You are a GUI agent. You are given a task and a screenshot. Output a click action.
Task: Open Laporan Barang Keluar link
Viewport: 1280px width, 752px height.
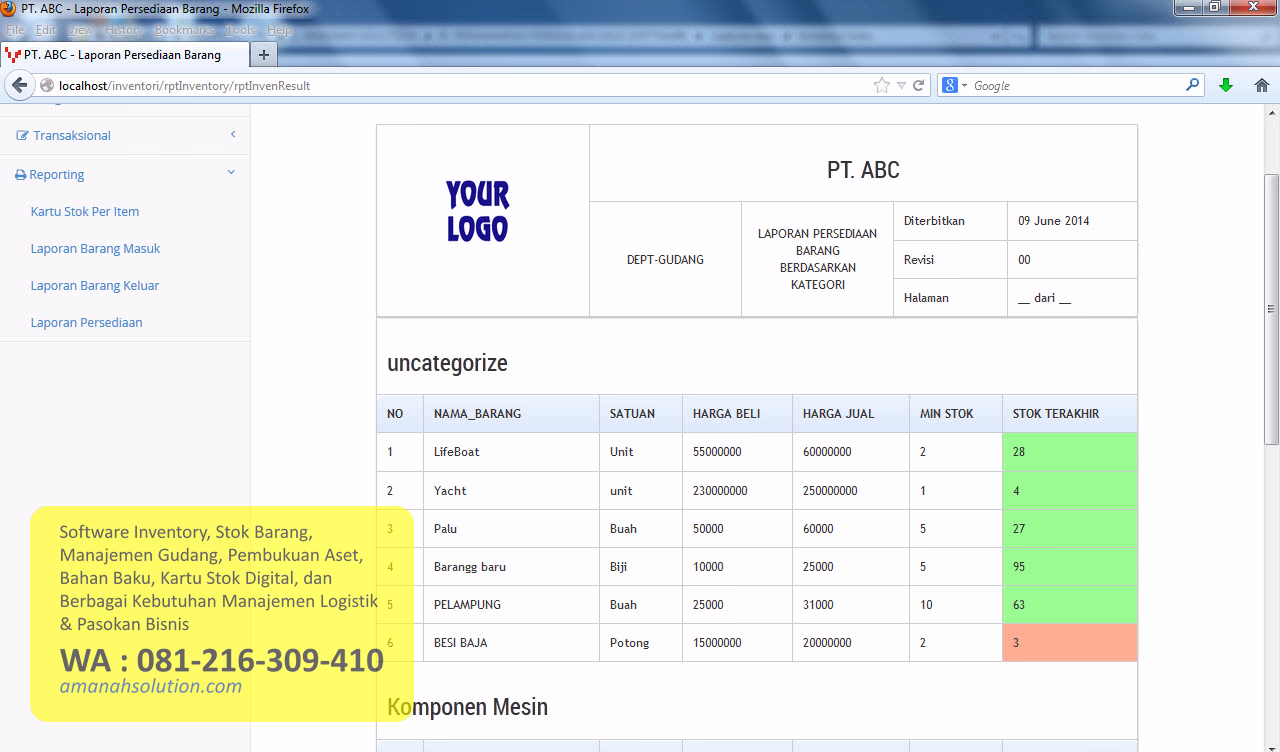tap(95, 285)
